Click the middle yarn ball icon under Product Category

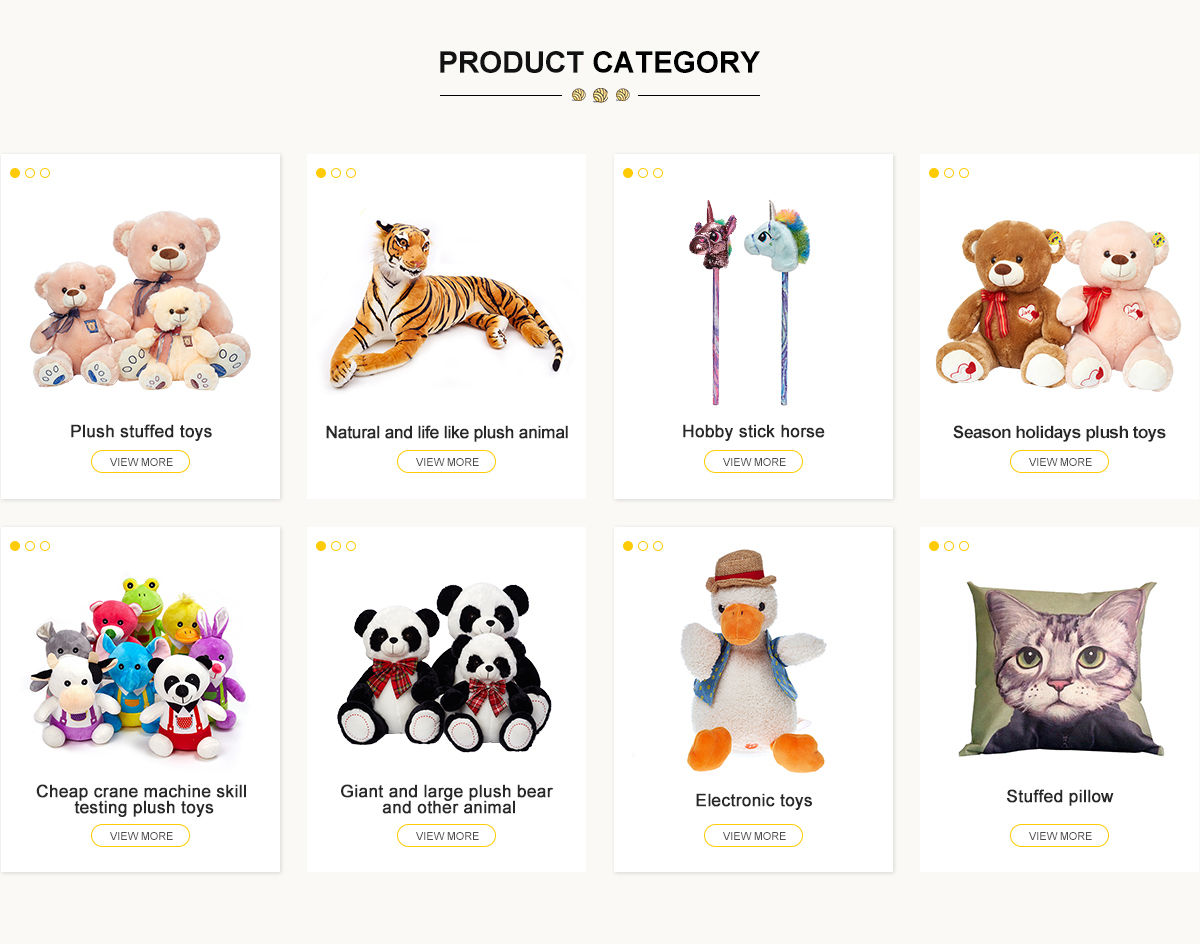(600, 95)
